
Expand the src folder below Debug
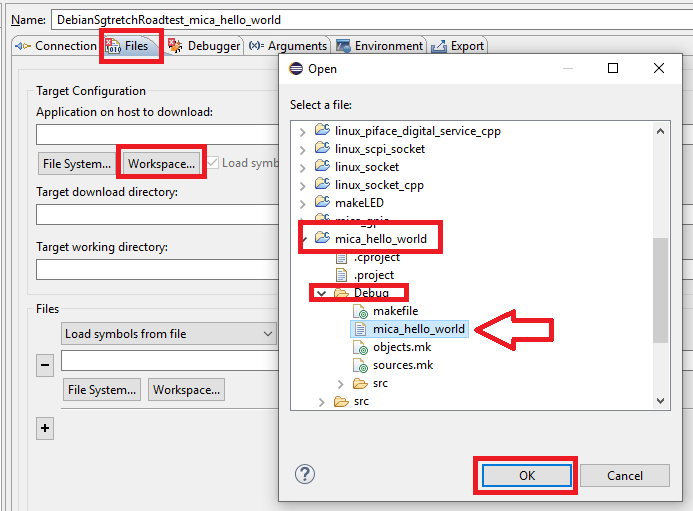[321, 402]
